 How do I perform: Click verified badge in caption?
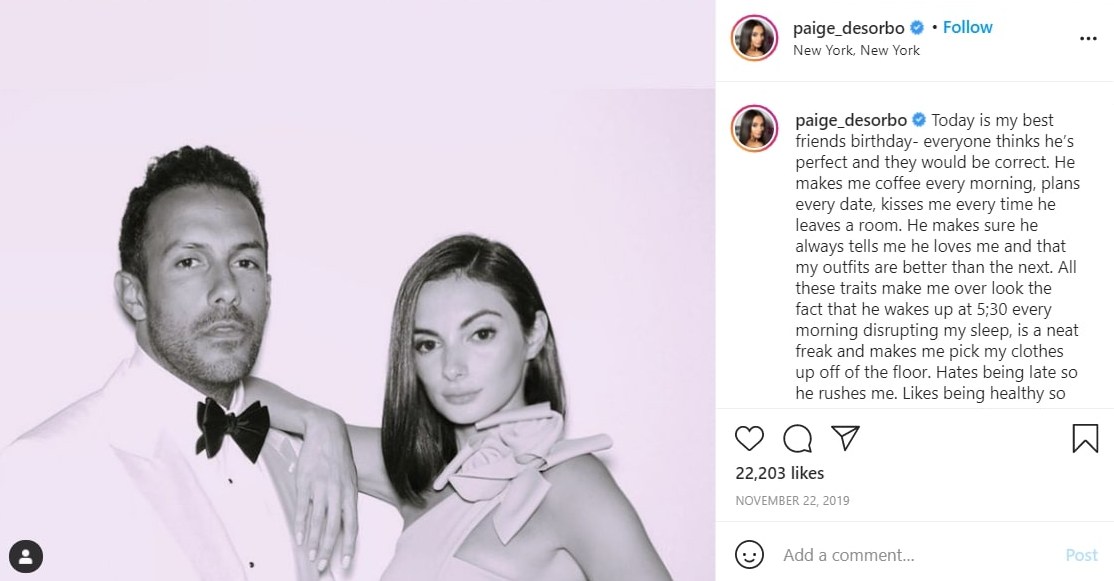[919, 119]
